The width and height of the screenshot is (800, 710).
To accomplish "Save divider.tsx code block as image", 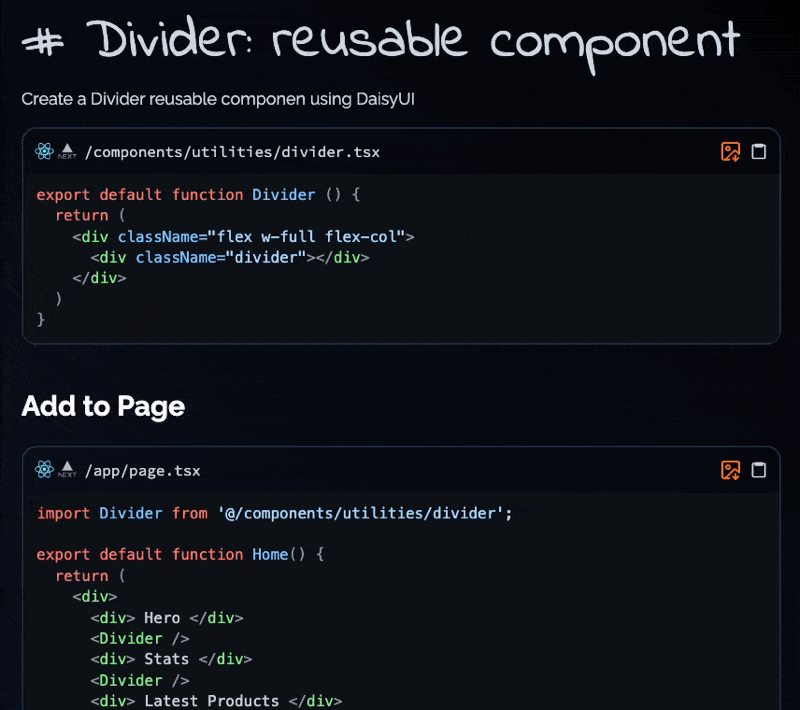I will tap(730, 151).
